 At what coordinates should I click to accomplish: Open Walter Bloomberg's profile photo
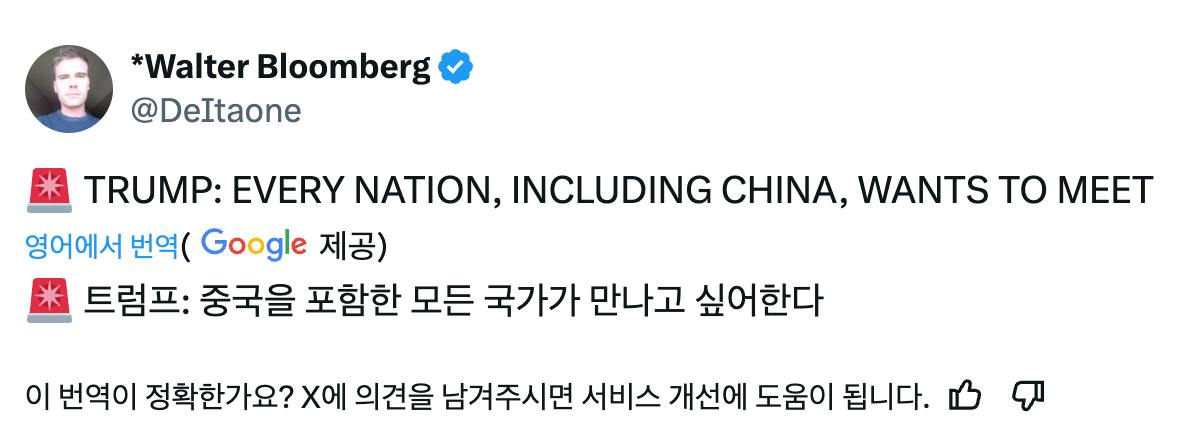(69, 89)
